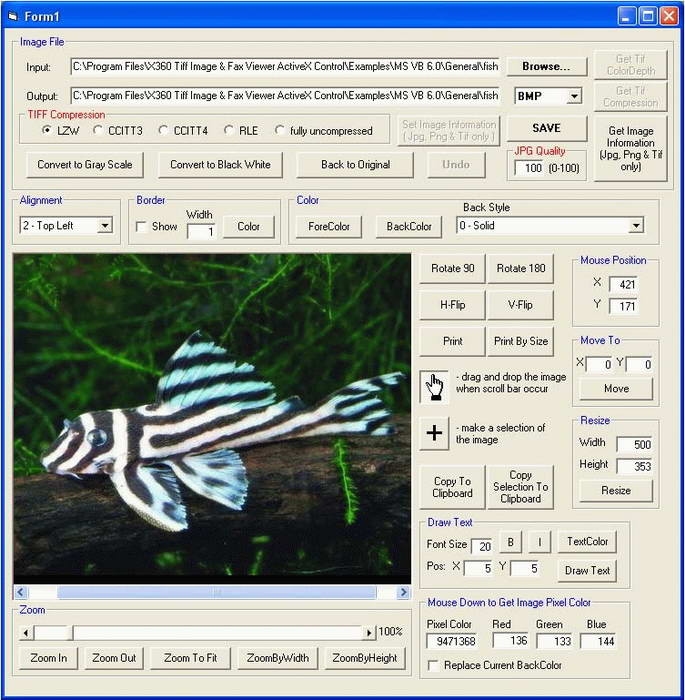Image resolution: width=685 pixels, height=700 pixels.
Task: Click the image horizontal scrollbar thumb
Action: pos(217,592)
